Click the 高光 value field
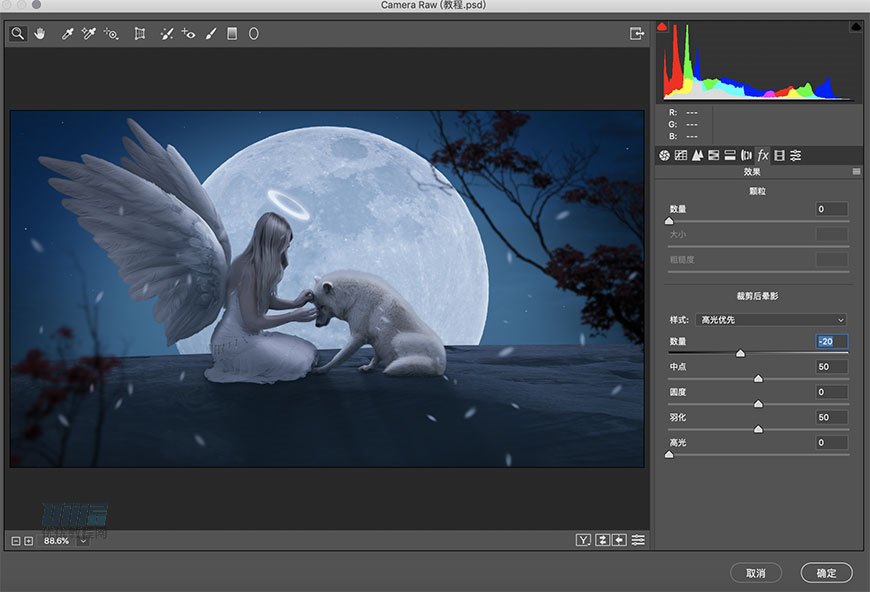870x592 pixels. click(x=831, y=442)
